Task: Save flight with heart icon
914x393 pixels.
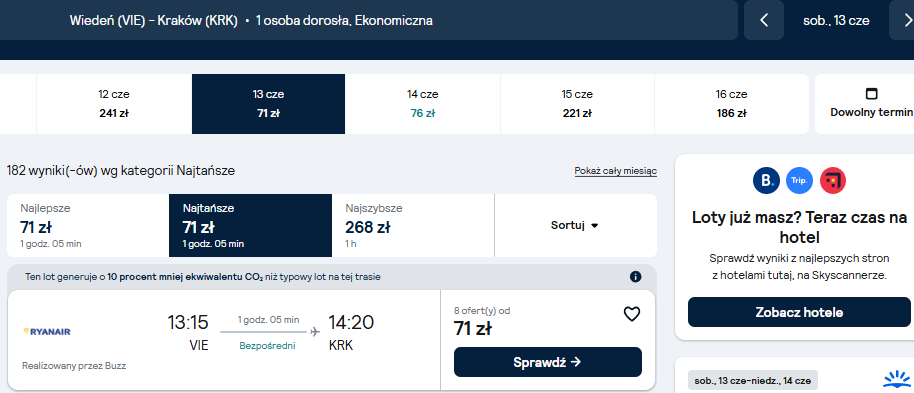Action: tap(632, 314)
